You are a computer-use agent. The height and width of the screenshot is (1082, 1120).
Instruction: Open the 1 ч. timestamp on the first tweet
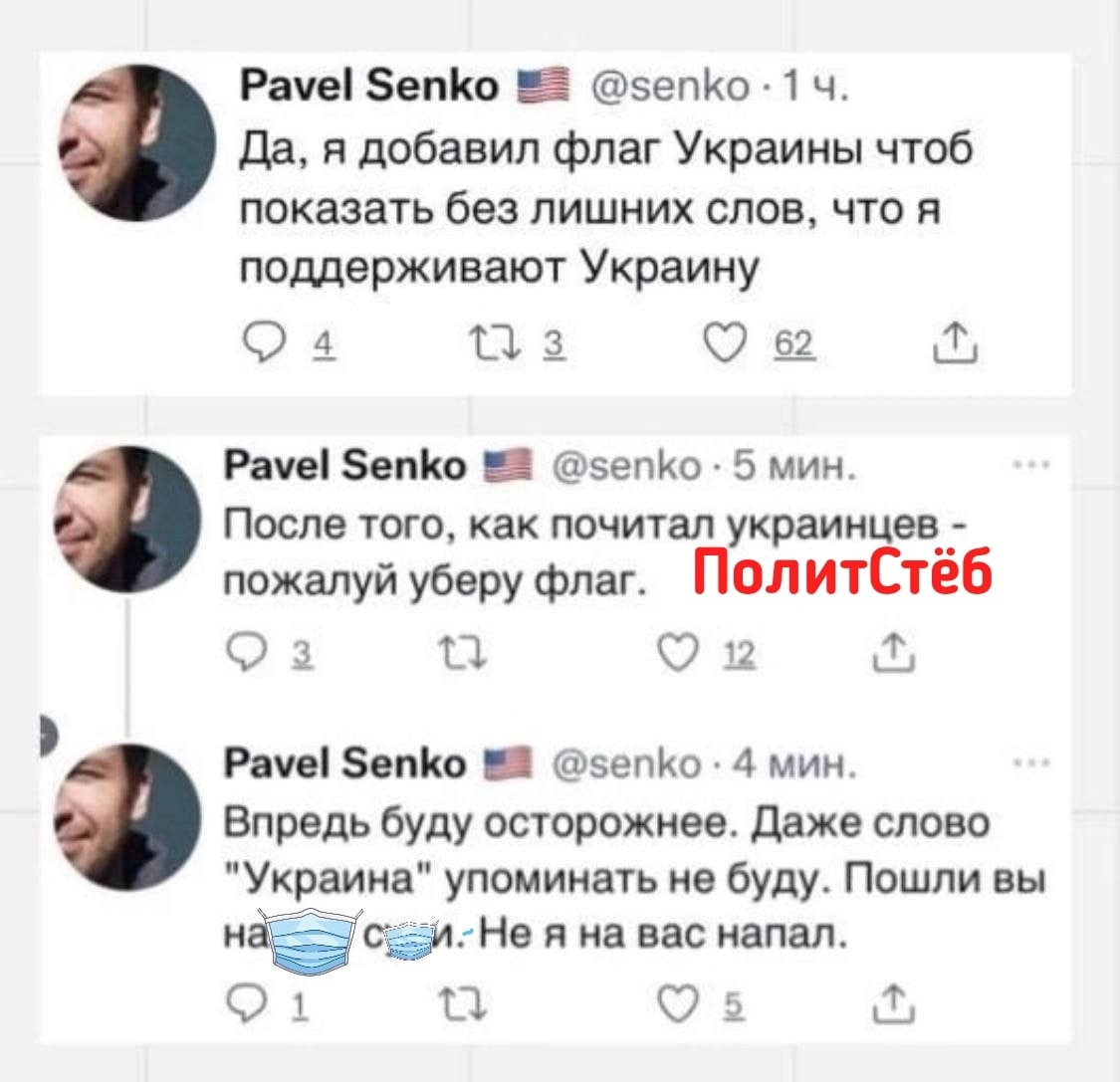click(x=815, y=88)
